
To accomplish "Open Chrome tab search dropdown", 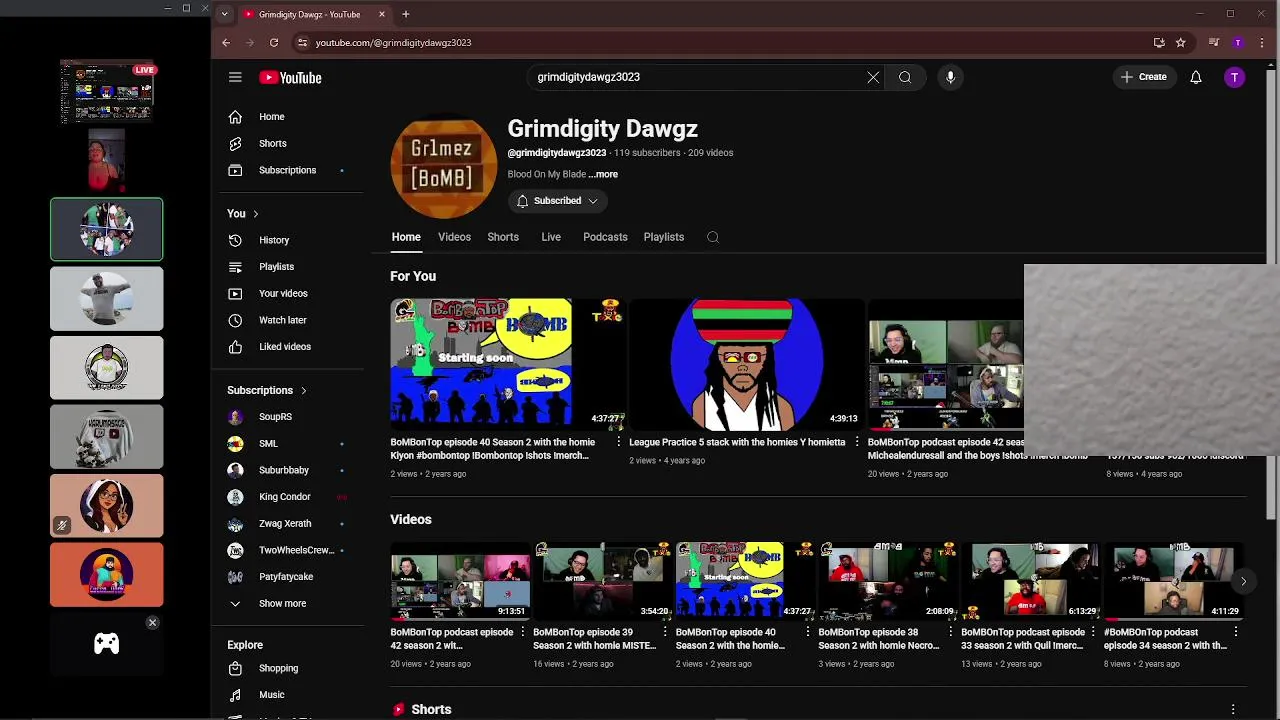I will [x=224, y=14].
